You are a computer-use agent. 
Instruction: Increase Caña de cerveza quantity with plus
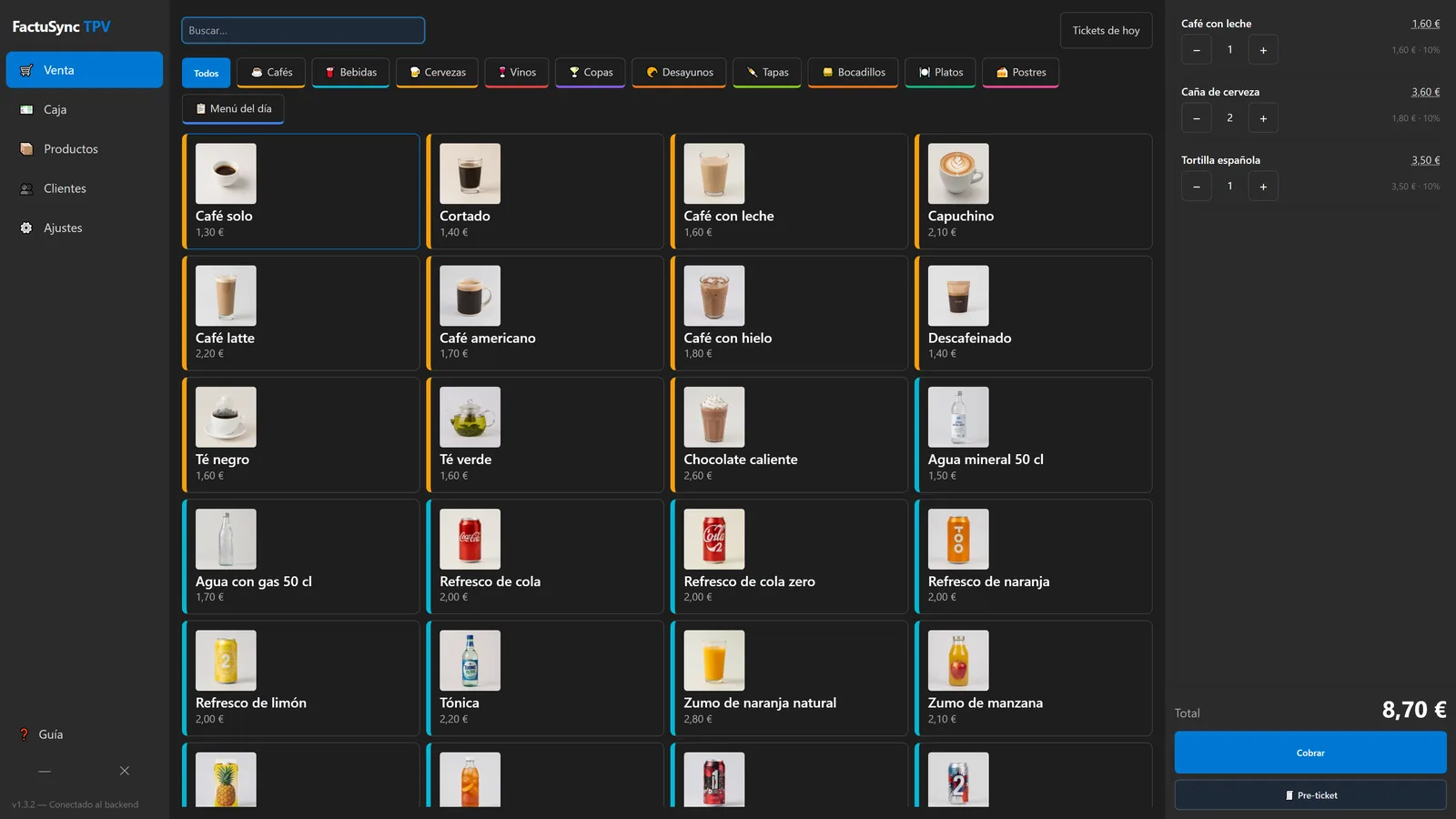[1263, 118]
